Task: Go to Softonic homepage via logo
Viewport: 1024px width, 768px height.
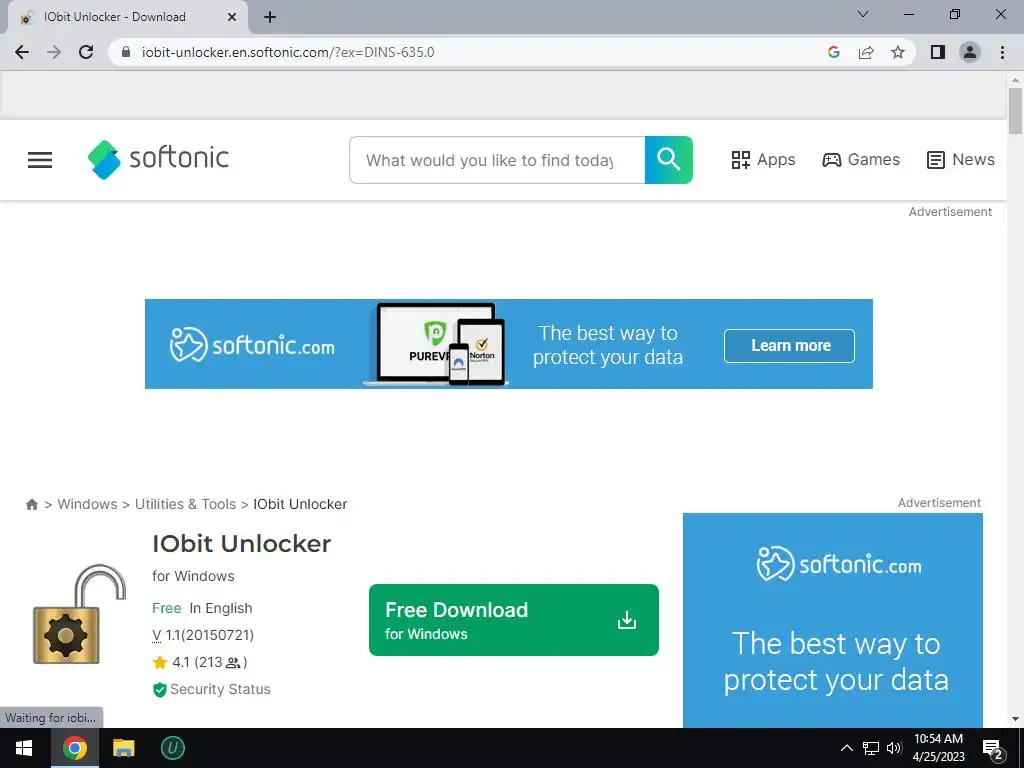Action: click(158, 159)
